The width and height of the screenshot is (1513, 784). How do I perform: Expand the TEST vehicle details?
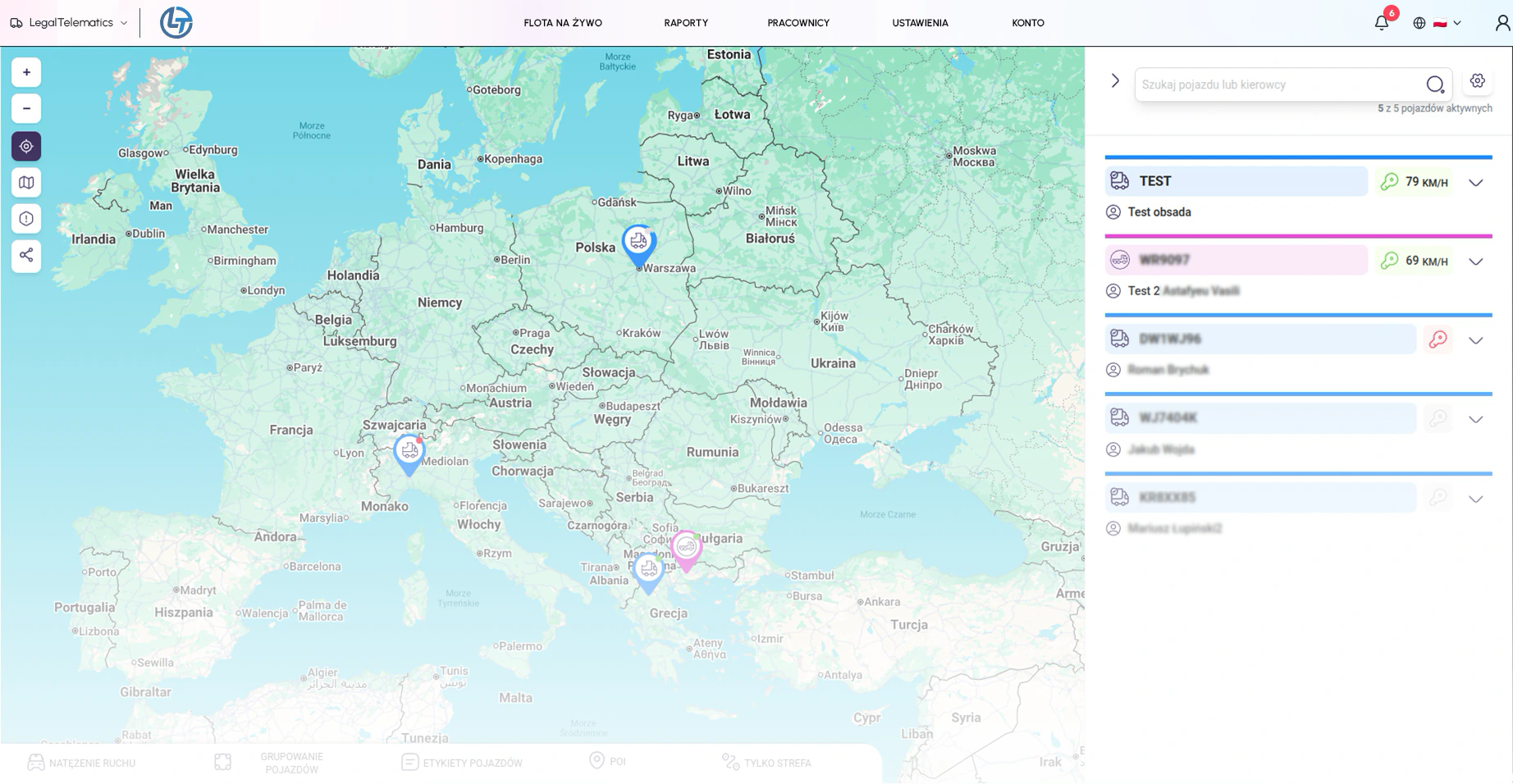1475,183
